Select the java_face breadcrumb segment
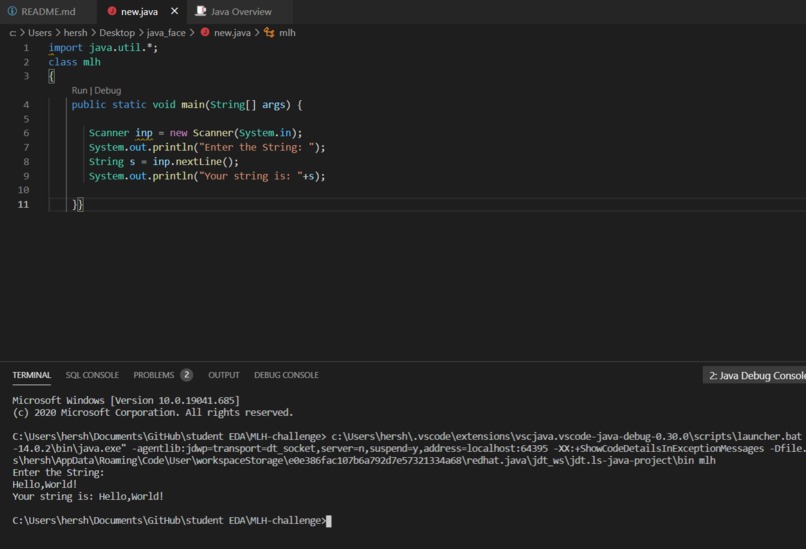The height and width of the screenshot is (549, 806). click(166, 32)
